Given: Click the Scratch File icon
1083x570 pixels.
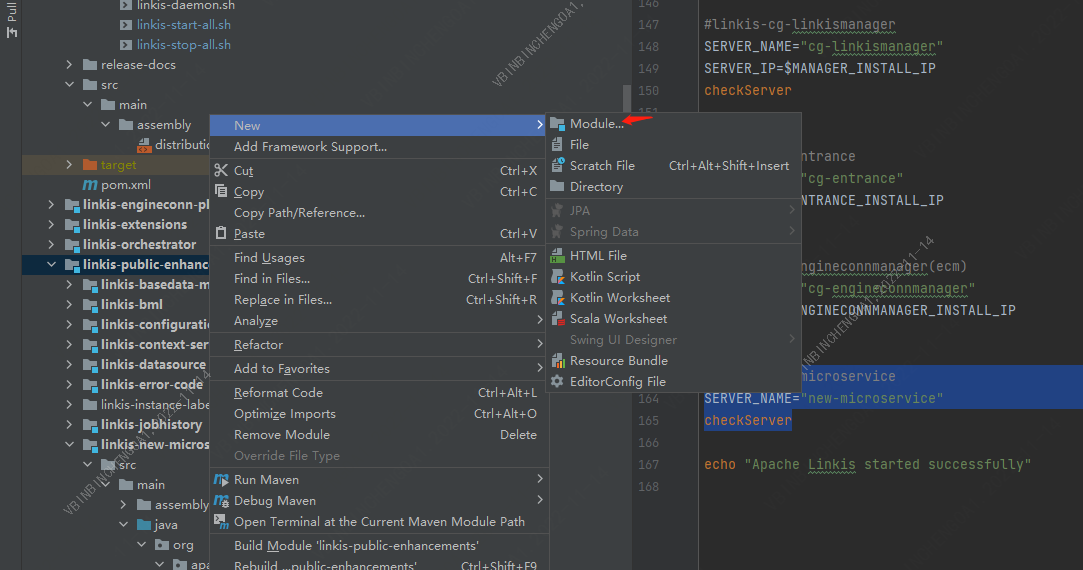Looking at the screenshot, I should click(557, 166).
